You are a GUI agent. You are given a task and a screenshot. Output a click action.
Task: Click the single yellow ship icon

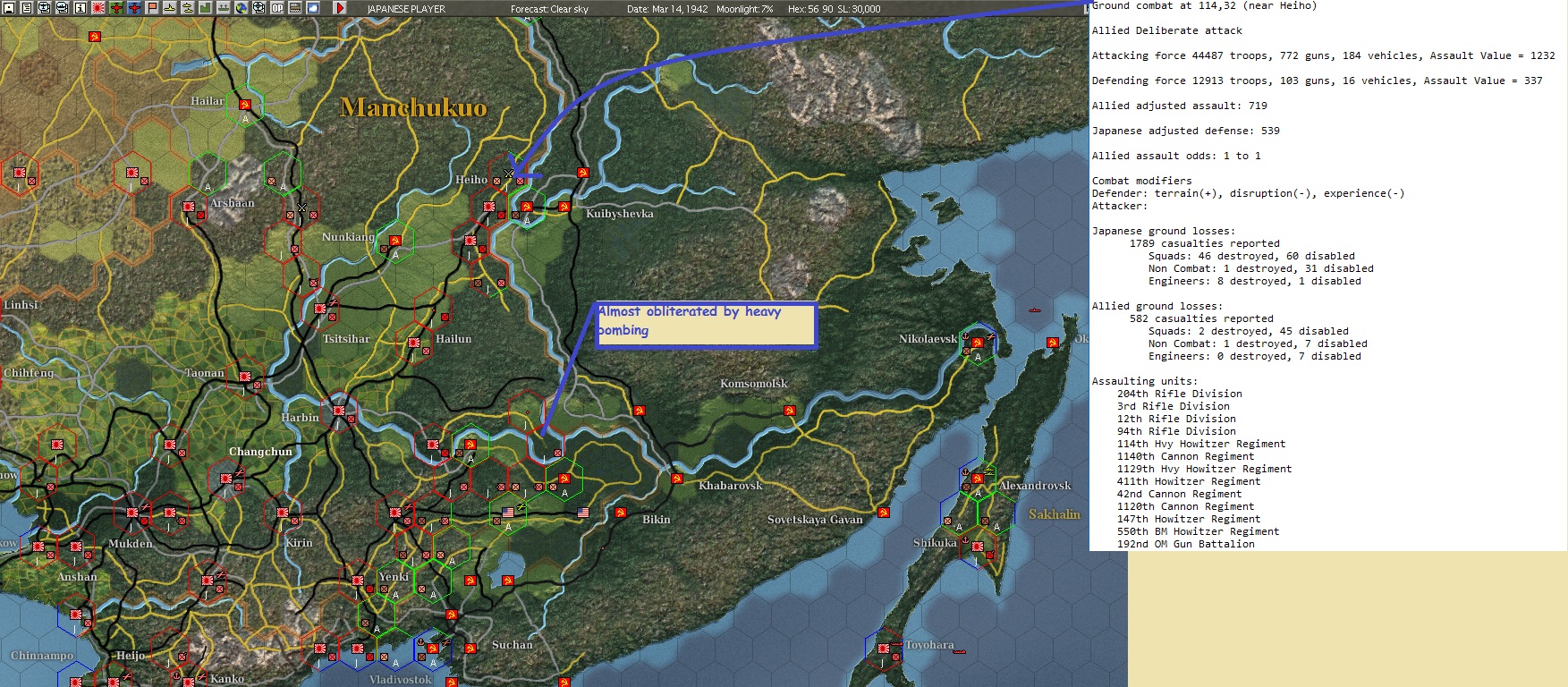pyautogui.click(x=169, y=8)
